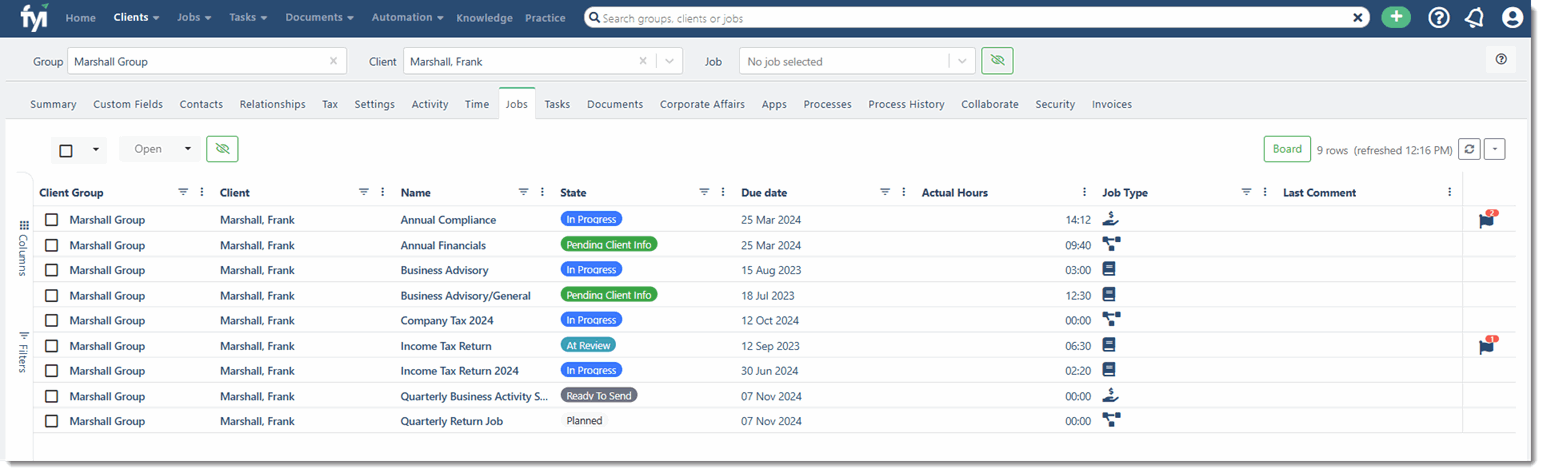The height and width of the screenshot is (473, 1543).
Task: Expand the Columns side panel
Action: click(x=24, y=248)
